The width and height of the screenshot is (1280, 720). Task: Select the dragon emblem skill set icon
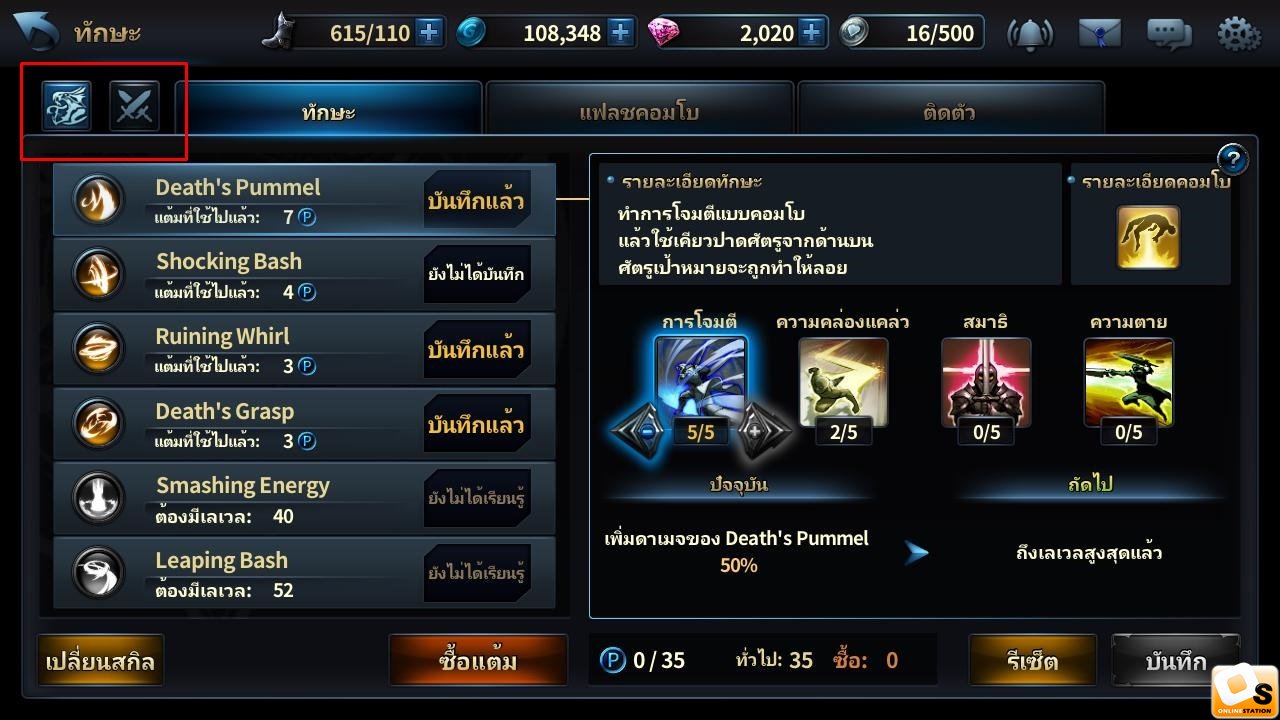pos(67,106)
